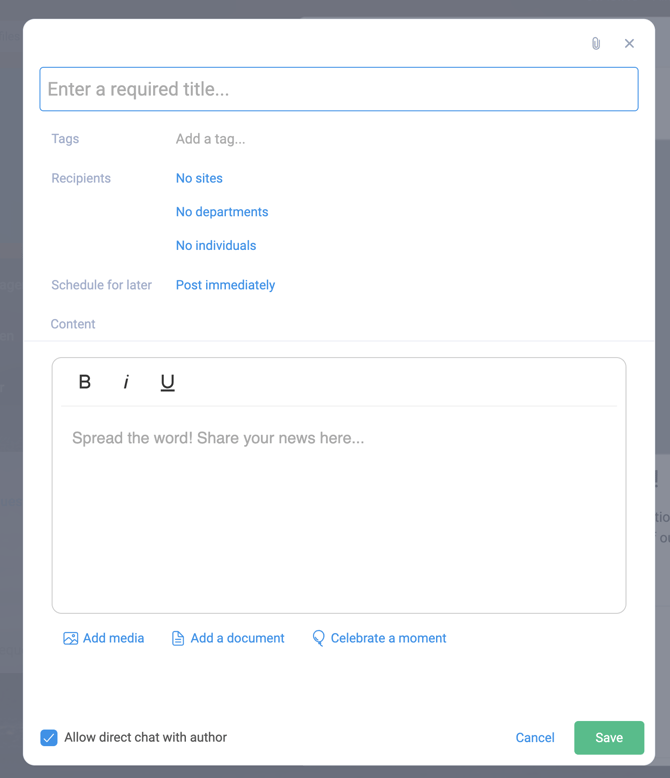Uncheck Allow direct chat with author
The height and width of the screenshot is (778, 670).
(x=49, y=738)
